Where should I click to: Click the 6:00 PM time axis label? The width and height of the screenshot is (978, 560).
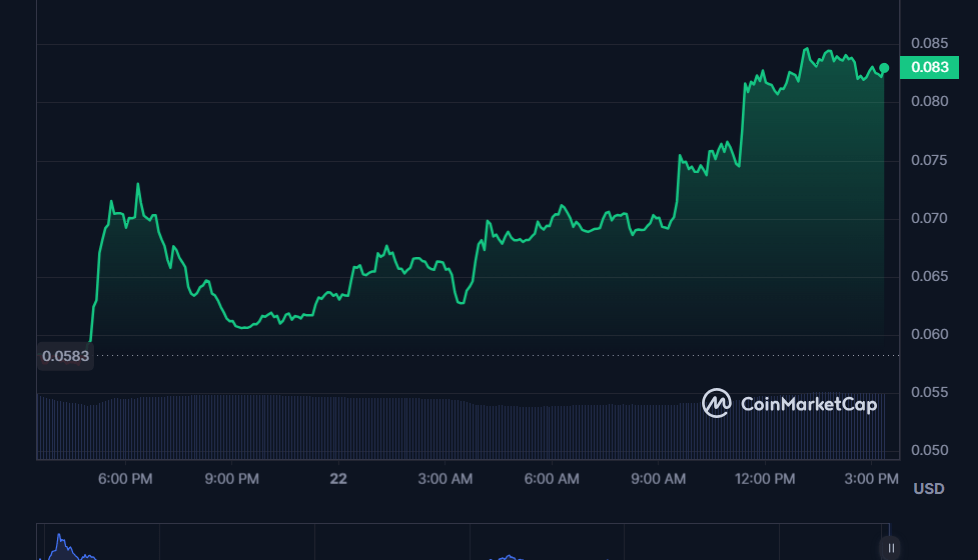tap(125, 479)
